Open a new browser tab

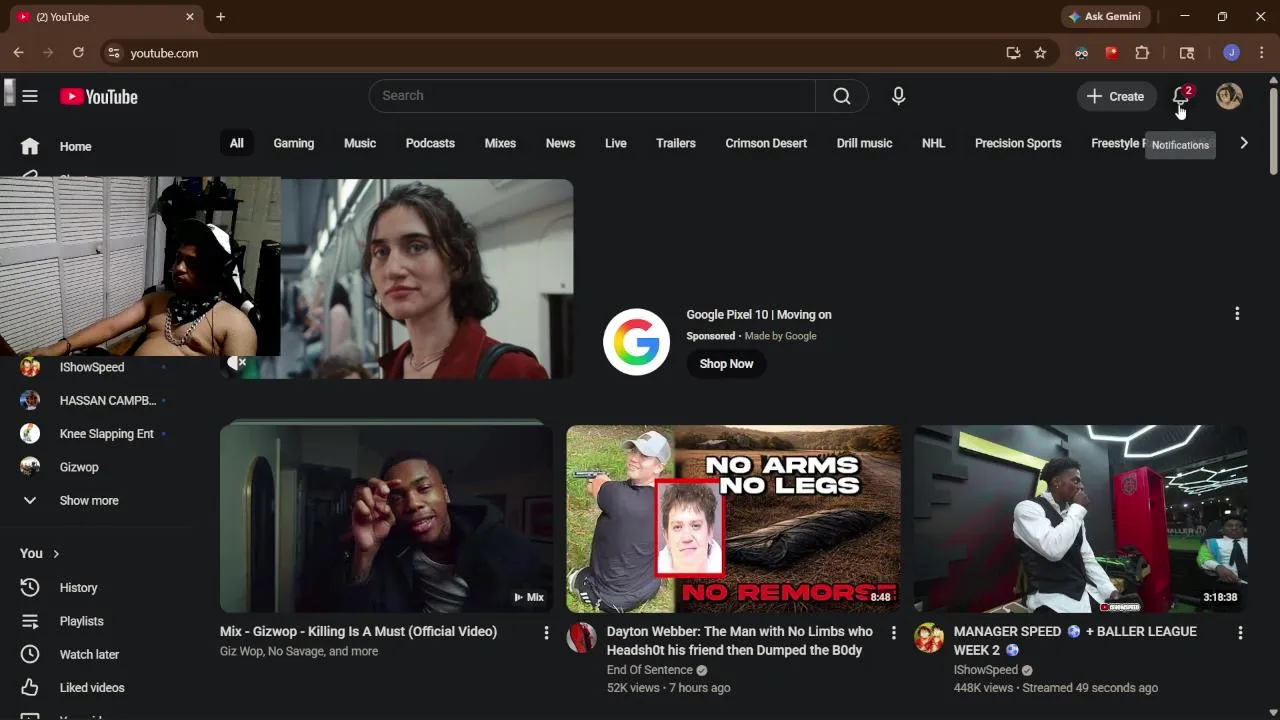[x=220, y=17]
